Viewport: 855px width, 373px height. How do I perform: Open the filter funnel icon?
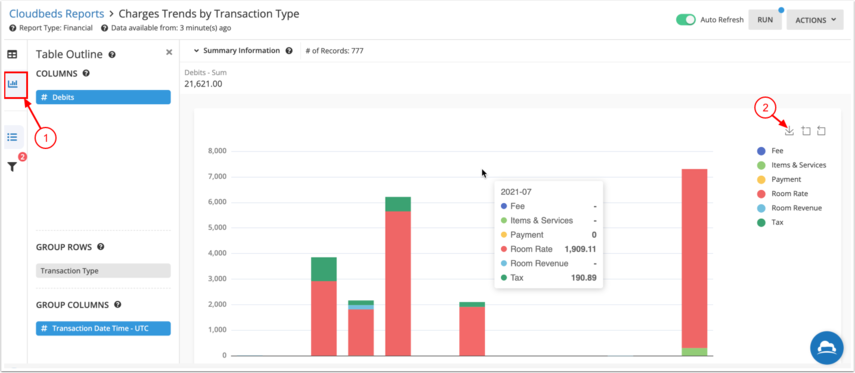[12, 167]
